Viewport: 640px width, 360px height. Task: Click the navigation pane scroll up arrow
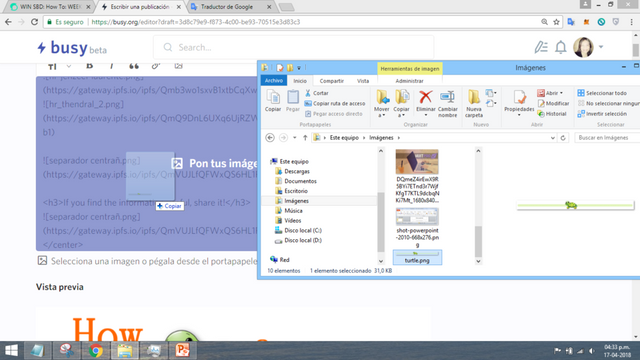tap(381, 151)
